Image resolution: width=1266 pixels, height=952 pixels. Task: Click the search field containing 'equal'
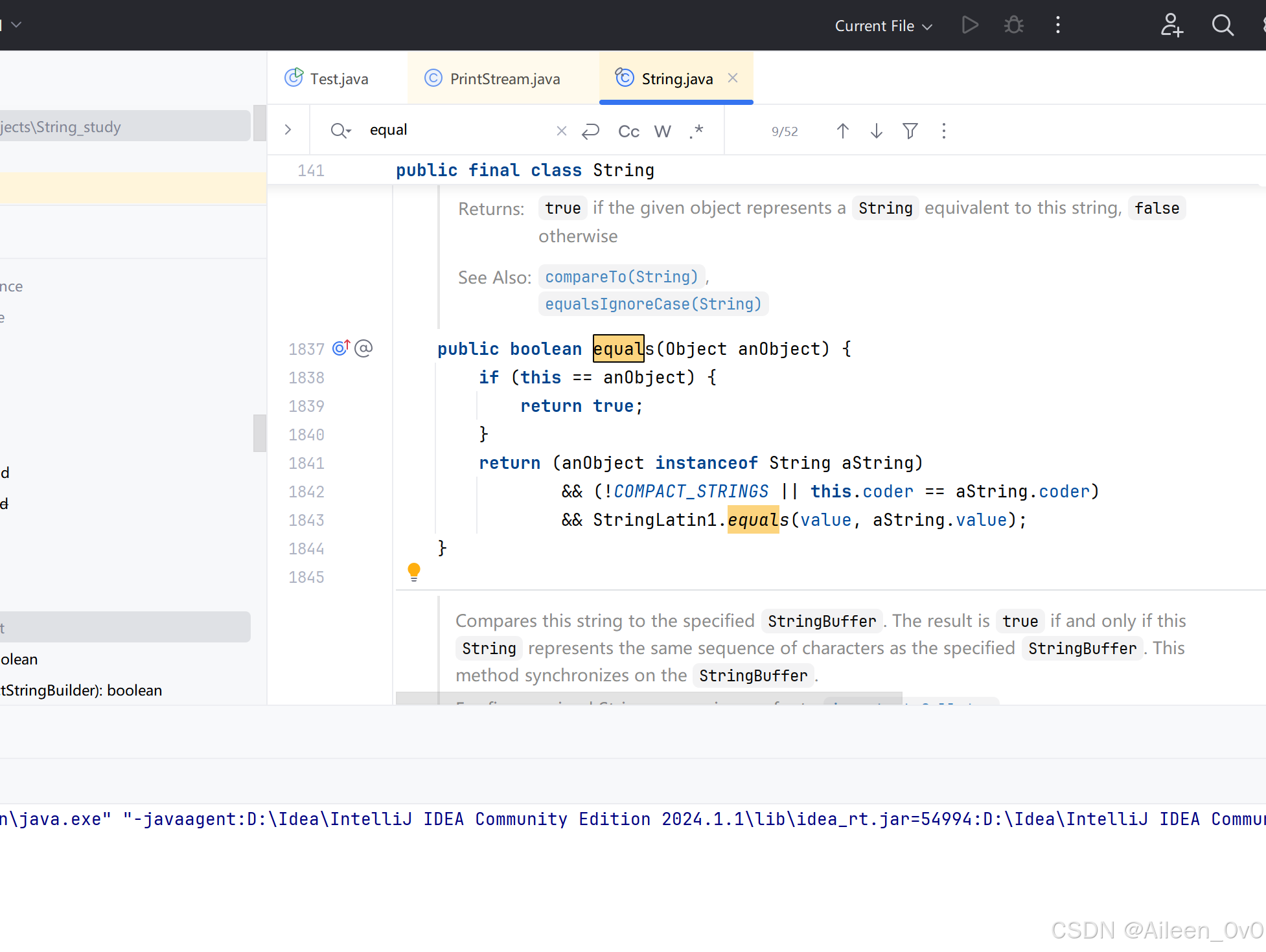point(457,130)
